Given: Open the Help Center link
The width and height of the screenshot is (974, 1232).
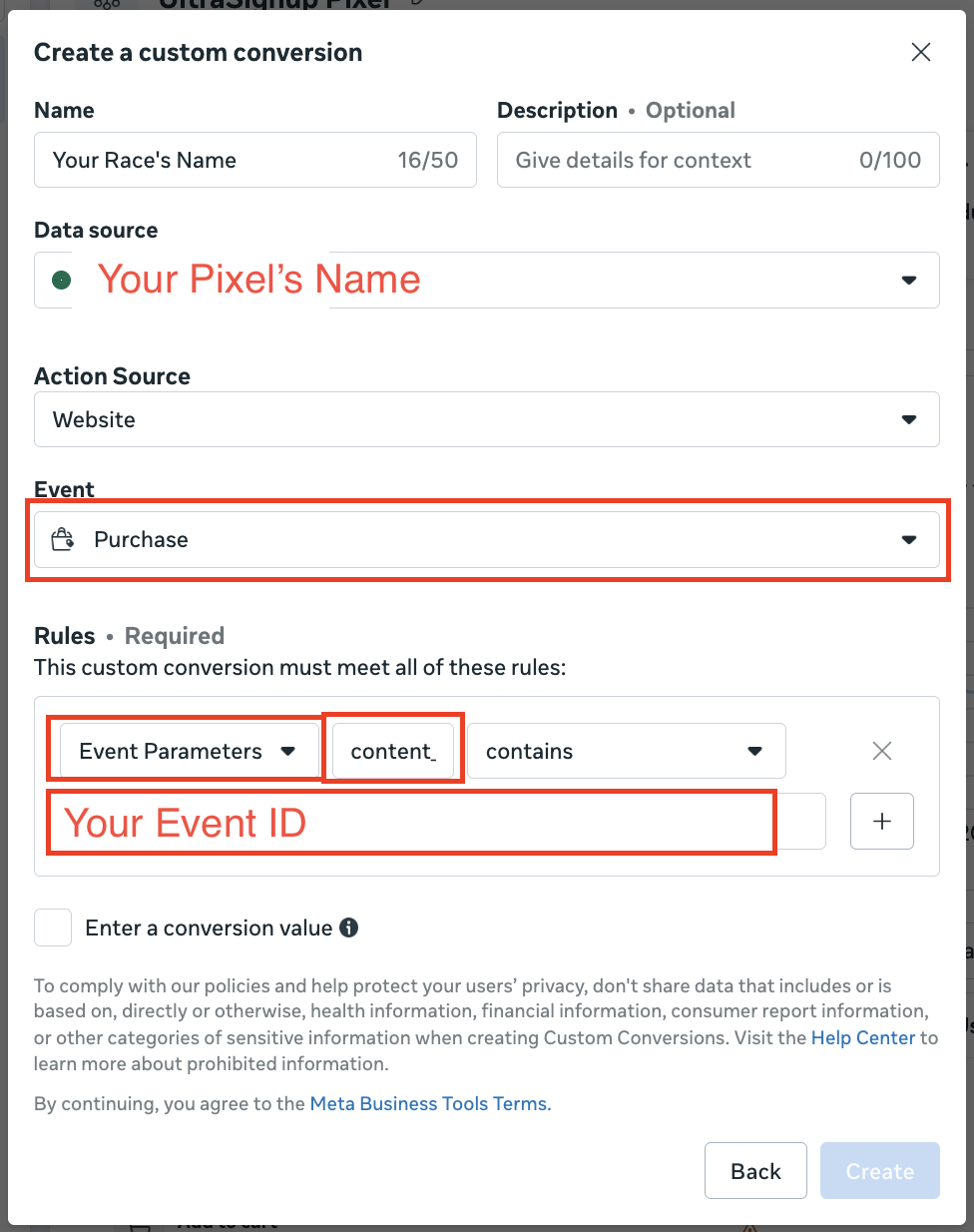Looking at the screenshot, I should coord(863,1037).
